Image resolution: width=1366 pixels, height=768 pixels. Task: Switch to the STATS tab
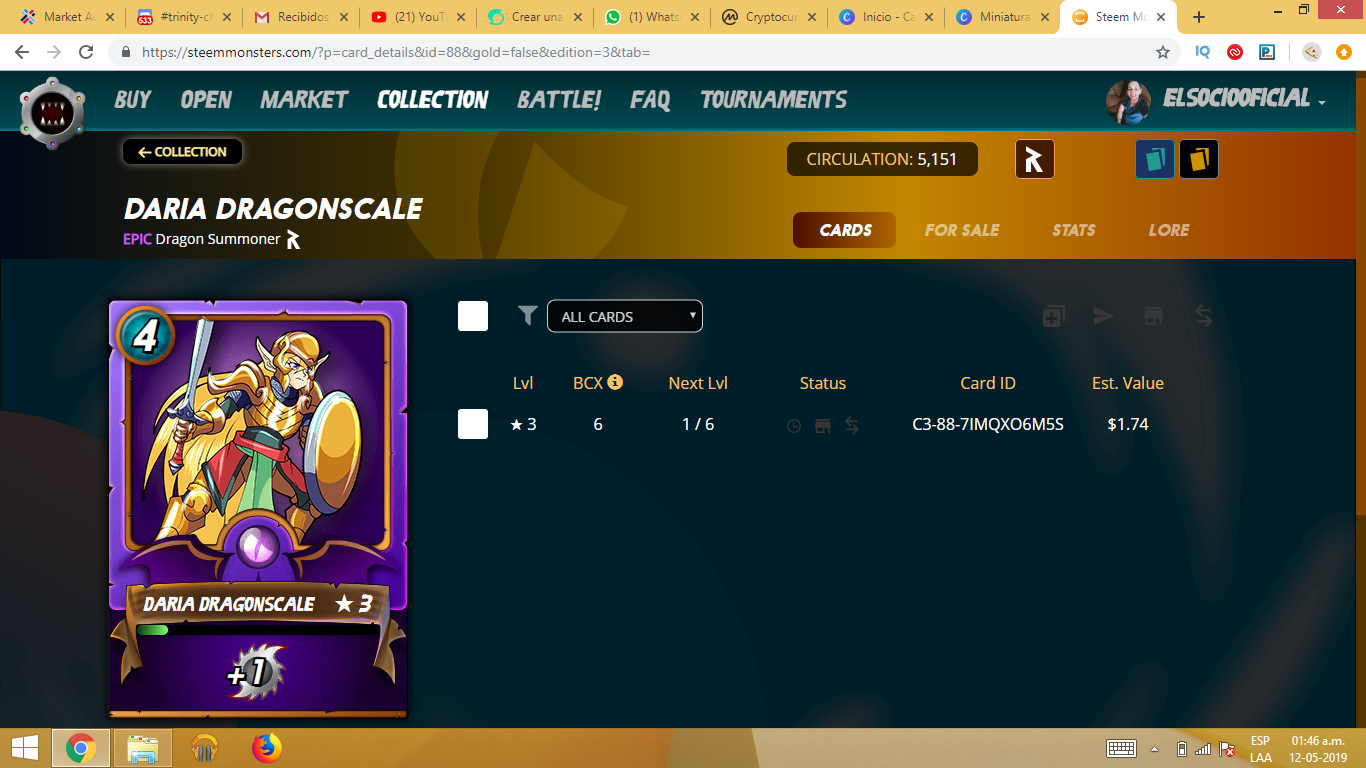pos(1074,230)
